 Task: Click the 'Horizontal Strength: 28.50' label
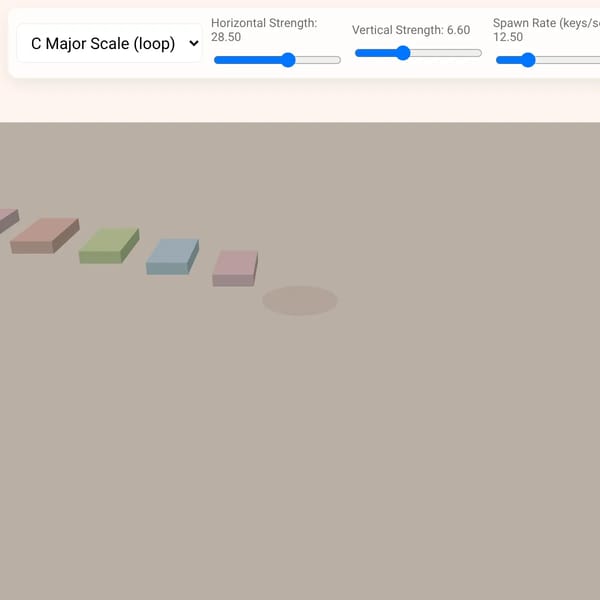264,30
